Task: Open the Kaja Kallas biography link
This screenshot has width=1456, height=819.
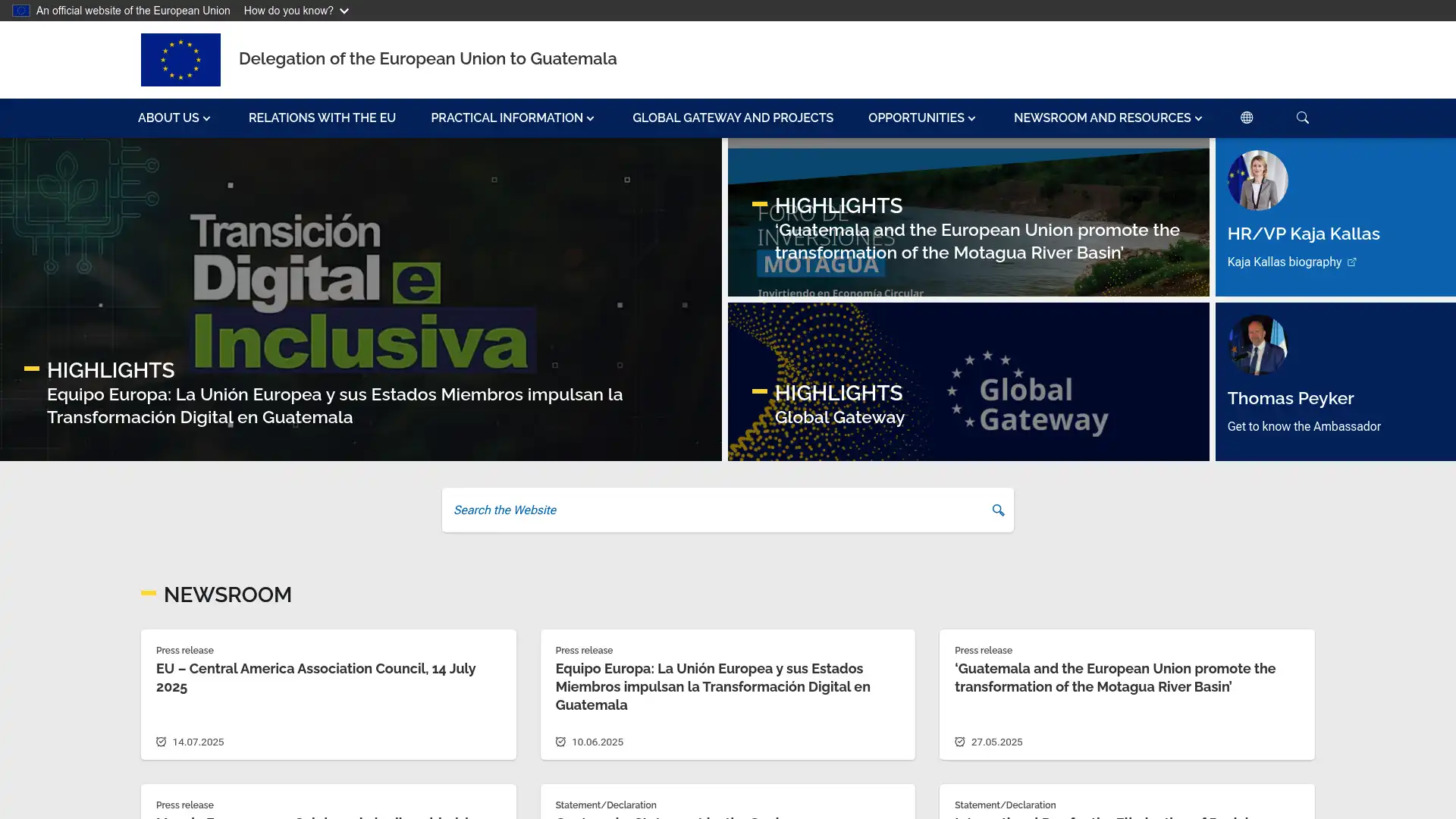Action: [x=1284, y=262]
